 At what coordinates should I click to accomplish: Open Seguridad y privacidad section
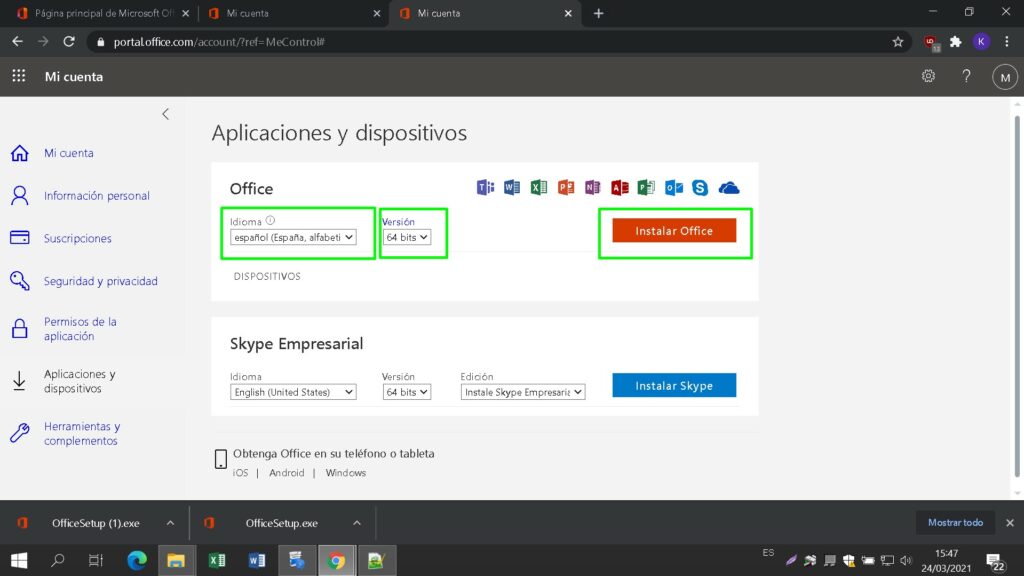100,281
